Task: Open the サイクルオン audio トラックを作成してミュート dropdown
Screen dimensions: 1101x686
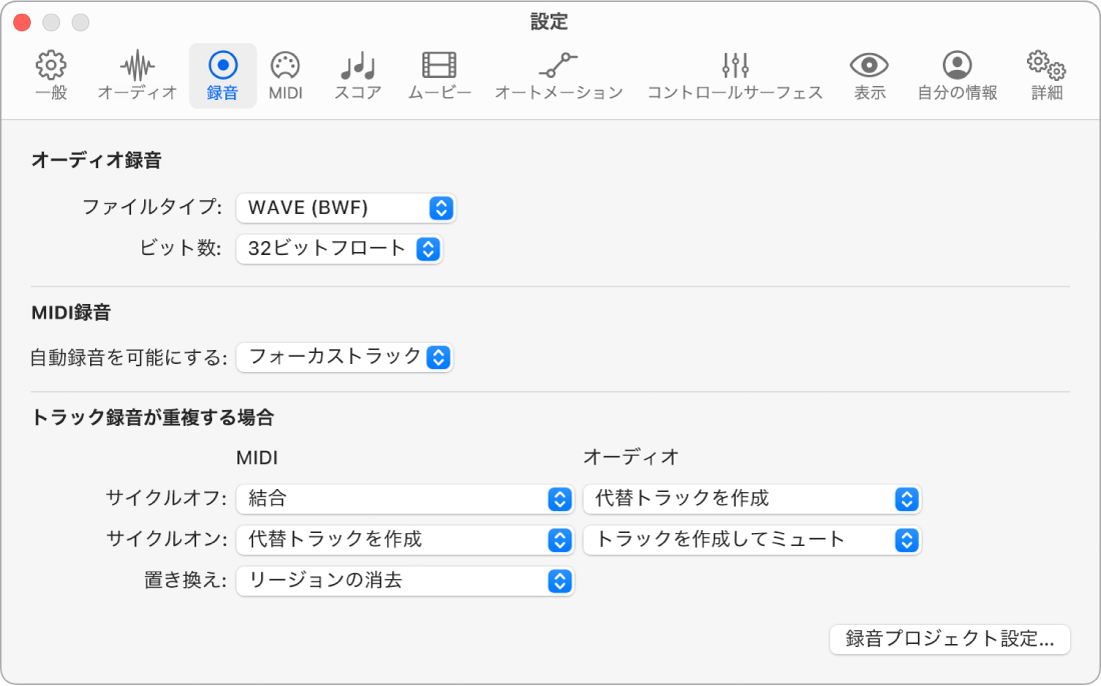Action: [752, 540]
